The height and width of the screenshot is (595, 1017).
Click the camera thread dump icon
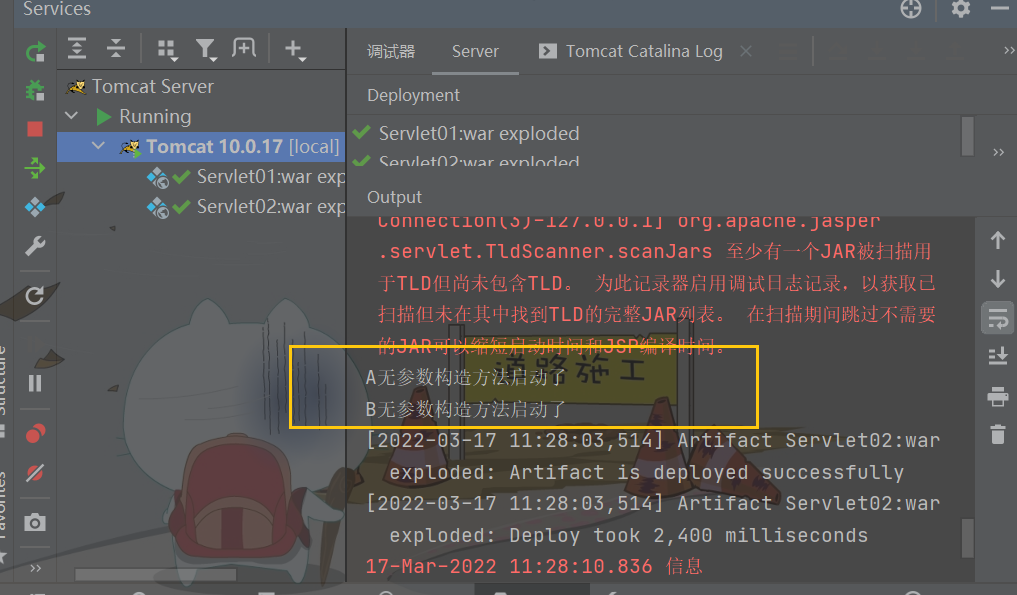point(35,522)
